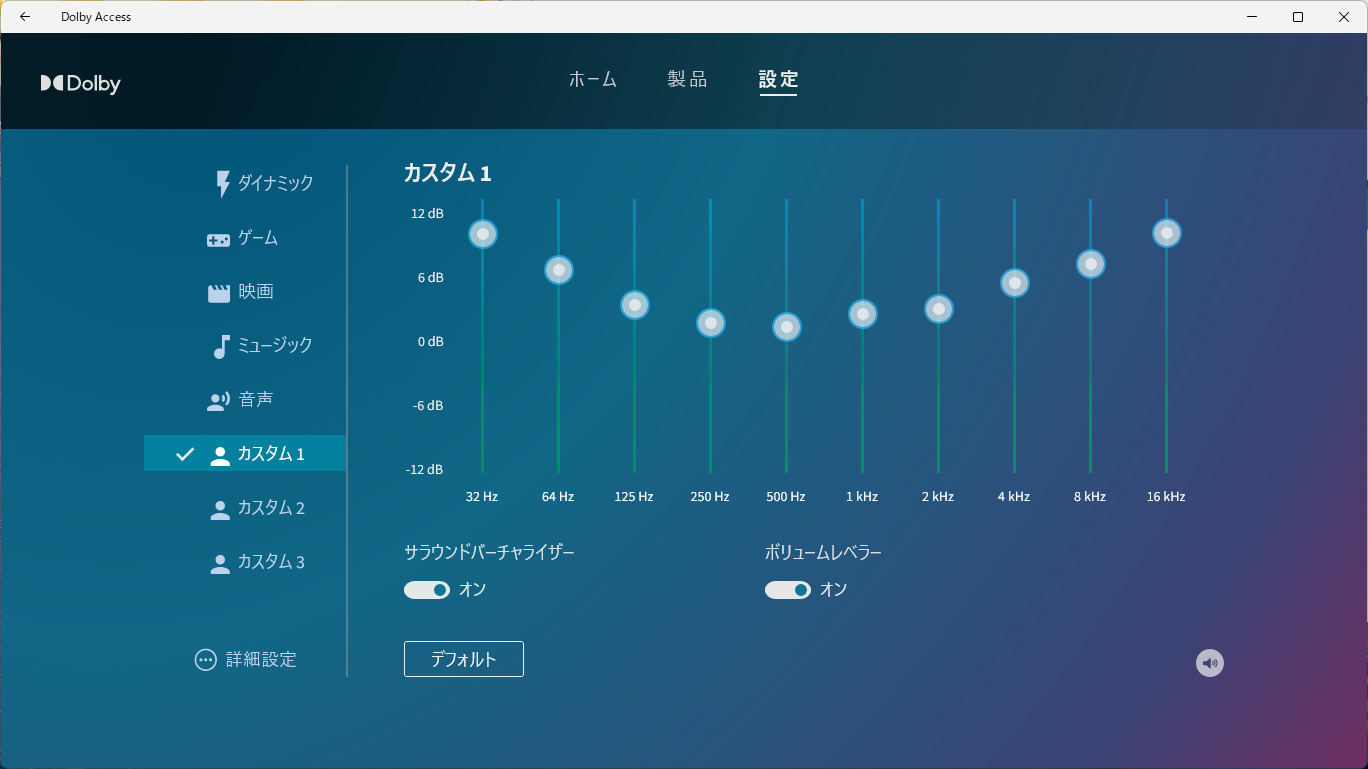Go back using the arrow icon
This screenshot has width=1368, height=769.
point(25,17)
